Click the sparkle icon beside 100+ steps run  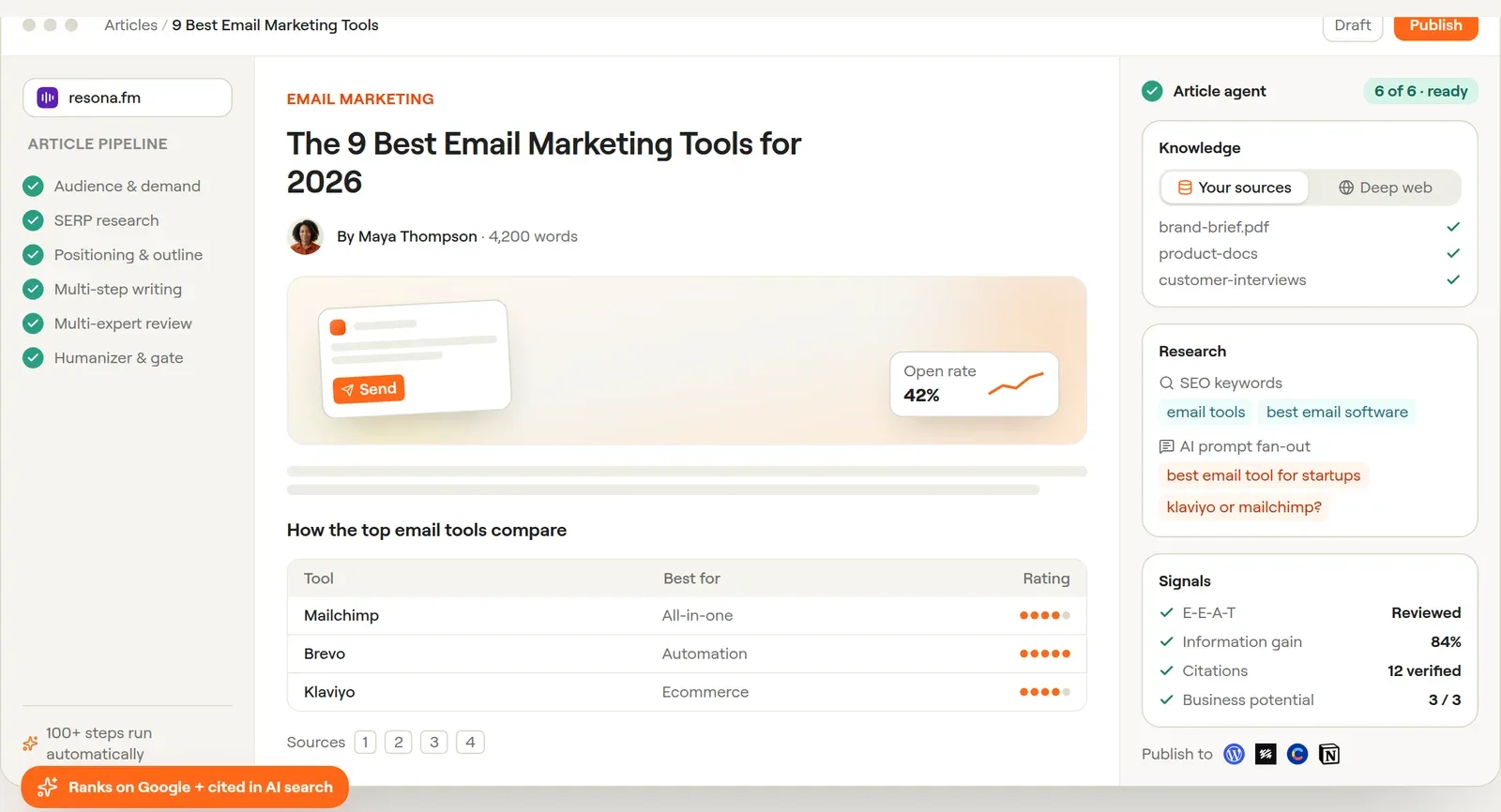pos(30,744)
